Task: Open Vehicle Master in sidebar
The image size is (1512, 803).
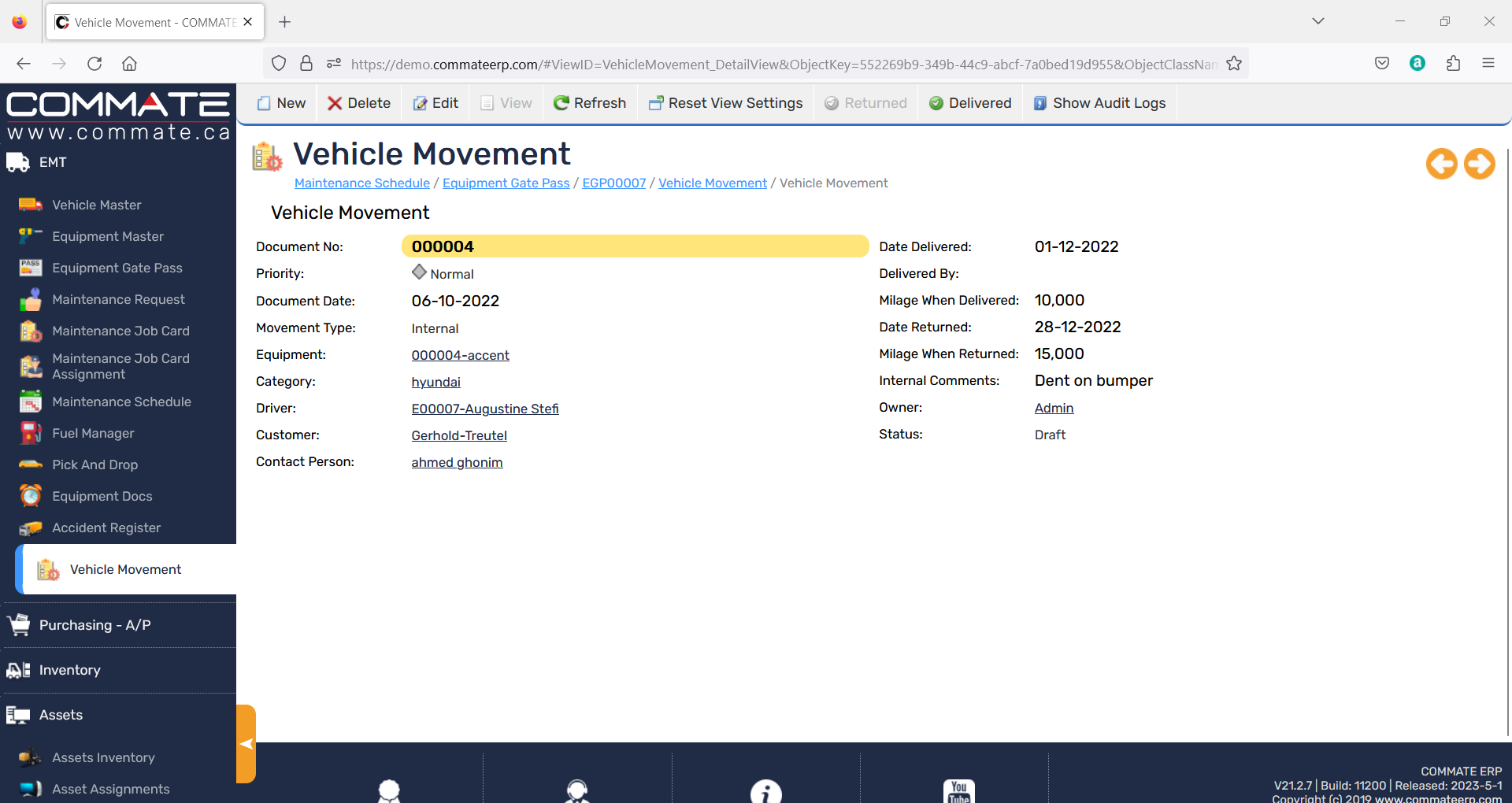Action: (x=96, y=205)
